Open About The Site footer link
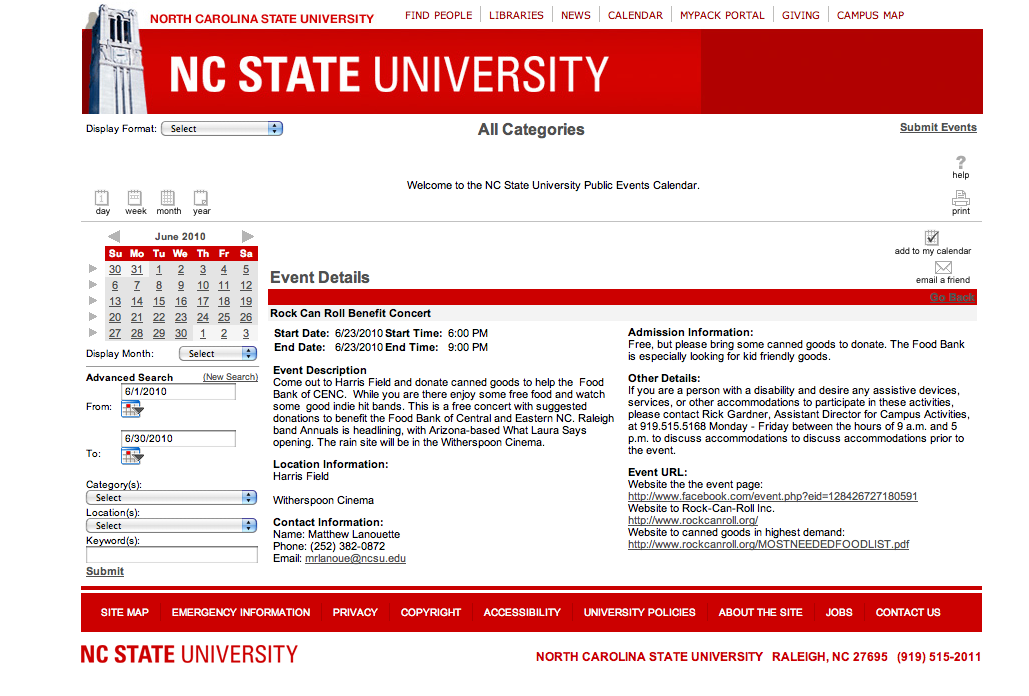This screenshot has width=1029, height=696. pos(760,612)
